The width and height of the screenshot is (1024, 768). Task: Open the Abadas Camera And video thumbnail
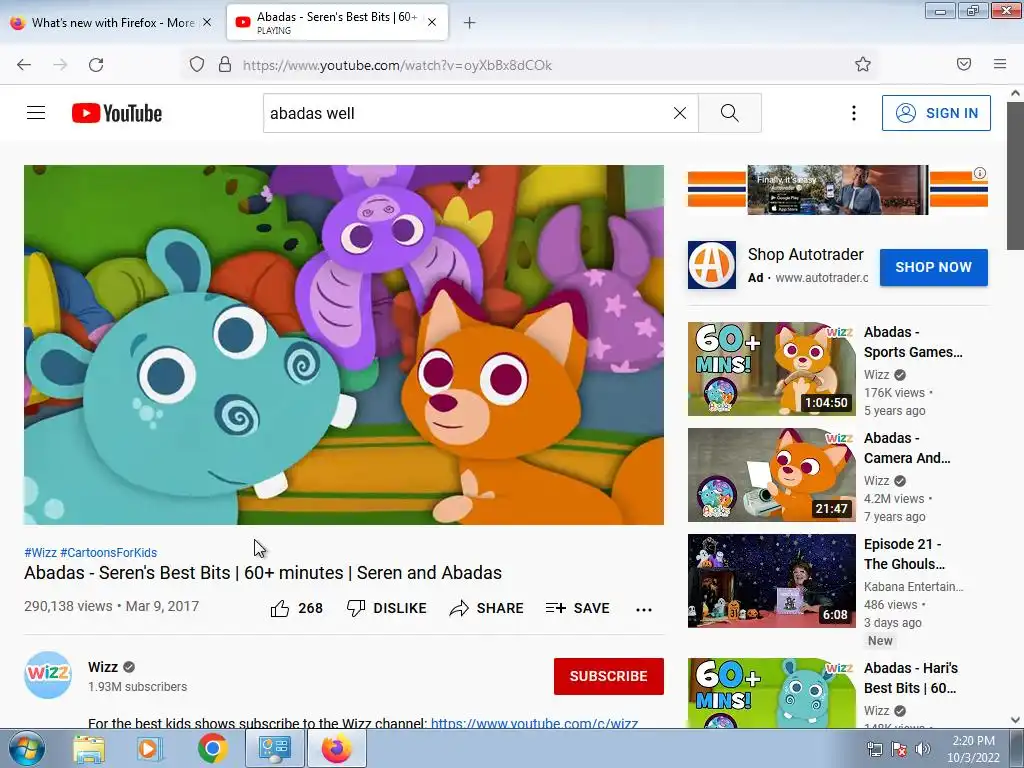point(771,475)
